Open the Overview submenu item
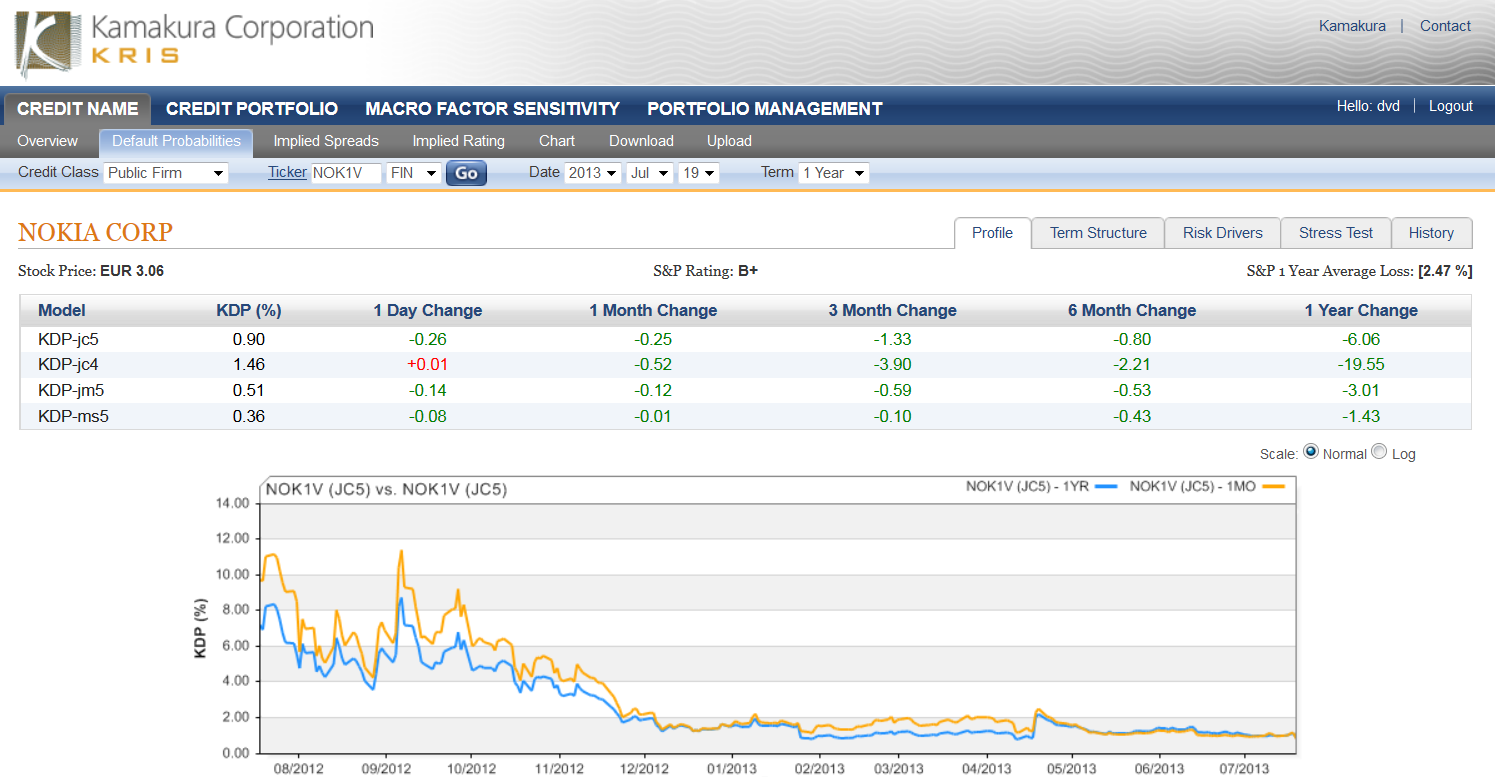The width and height of the screenshot is (1495, 777). click(47, 141)
